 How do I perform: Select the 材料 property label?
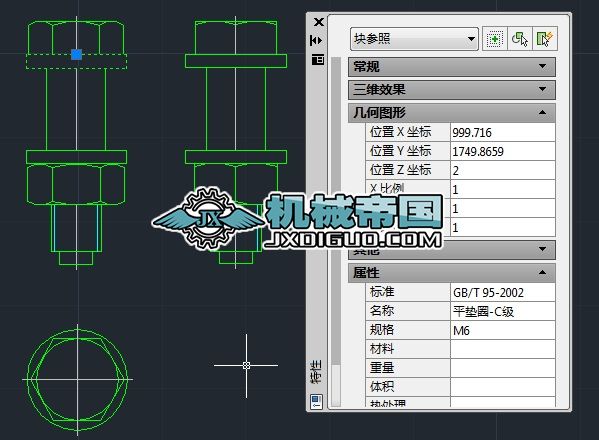click(x=408, y=349)
